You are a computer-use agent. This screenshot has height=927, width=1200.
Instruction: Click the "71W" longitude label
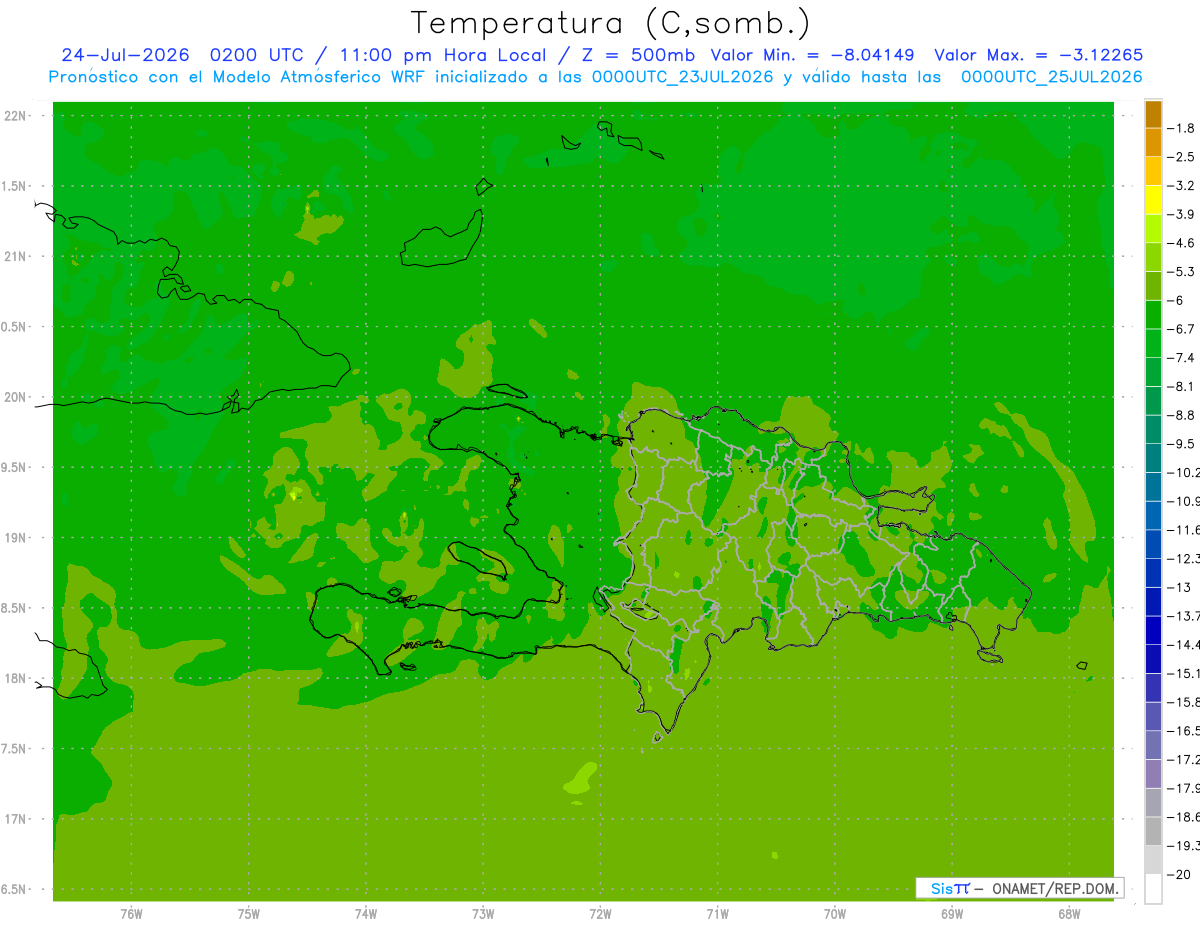tap(717, 913)
